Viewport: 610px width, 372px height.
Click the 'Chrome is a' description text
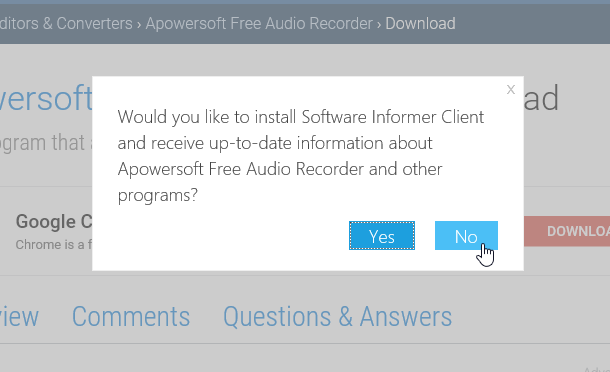pyautogui.click(x=54, y=244)
